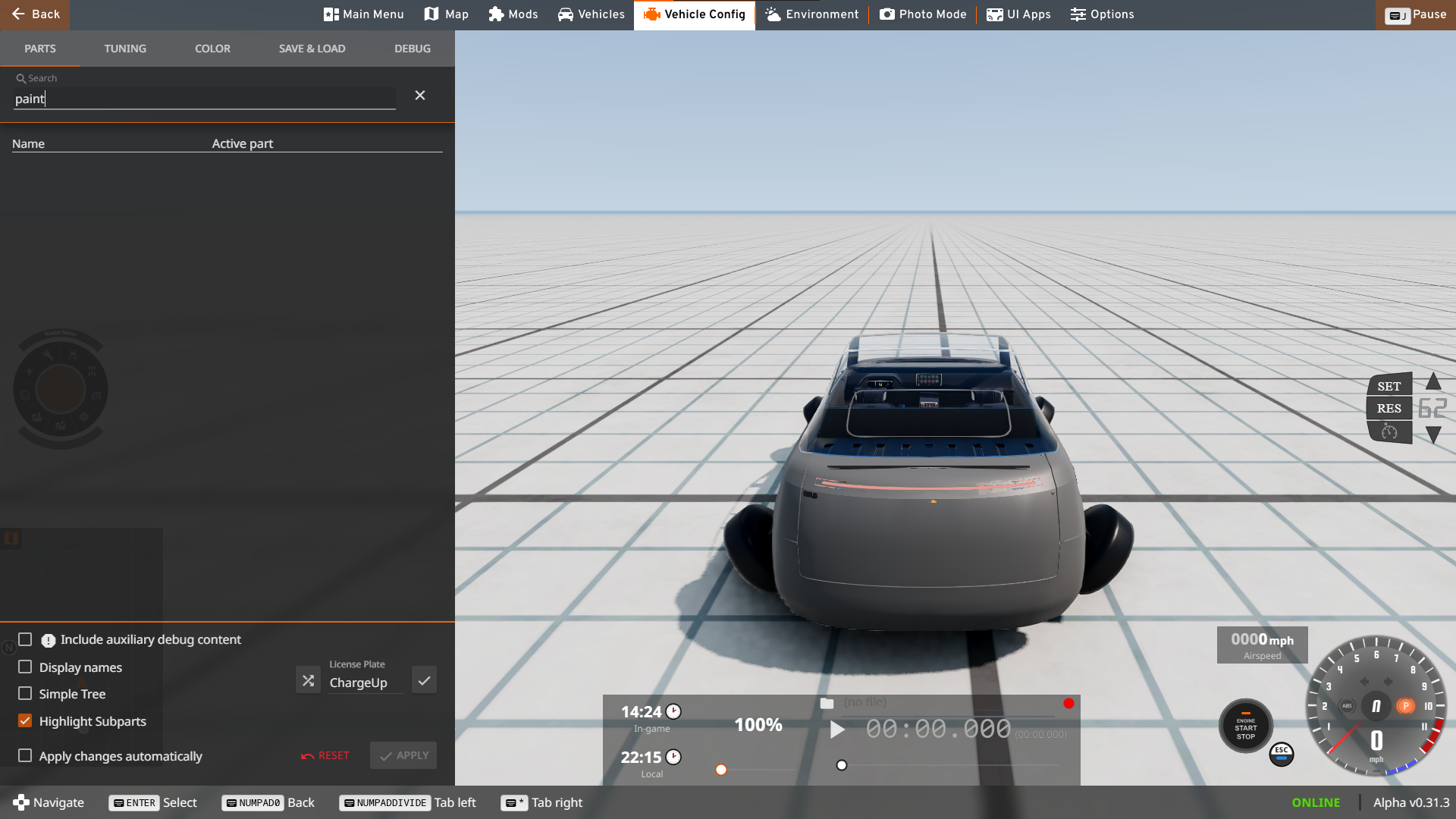Randomize the license plate with shuffle icon
Viewport: 1456px width, 819px height.
click(308, 680)
